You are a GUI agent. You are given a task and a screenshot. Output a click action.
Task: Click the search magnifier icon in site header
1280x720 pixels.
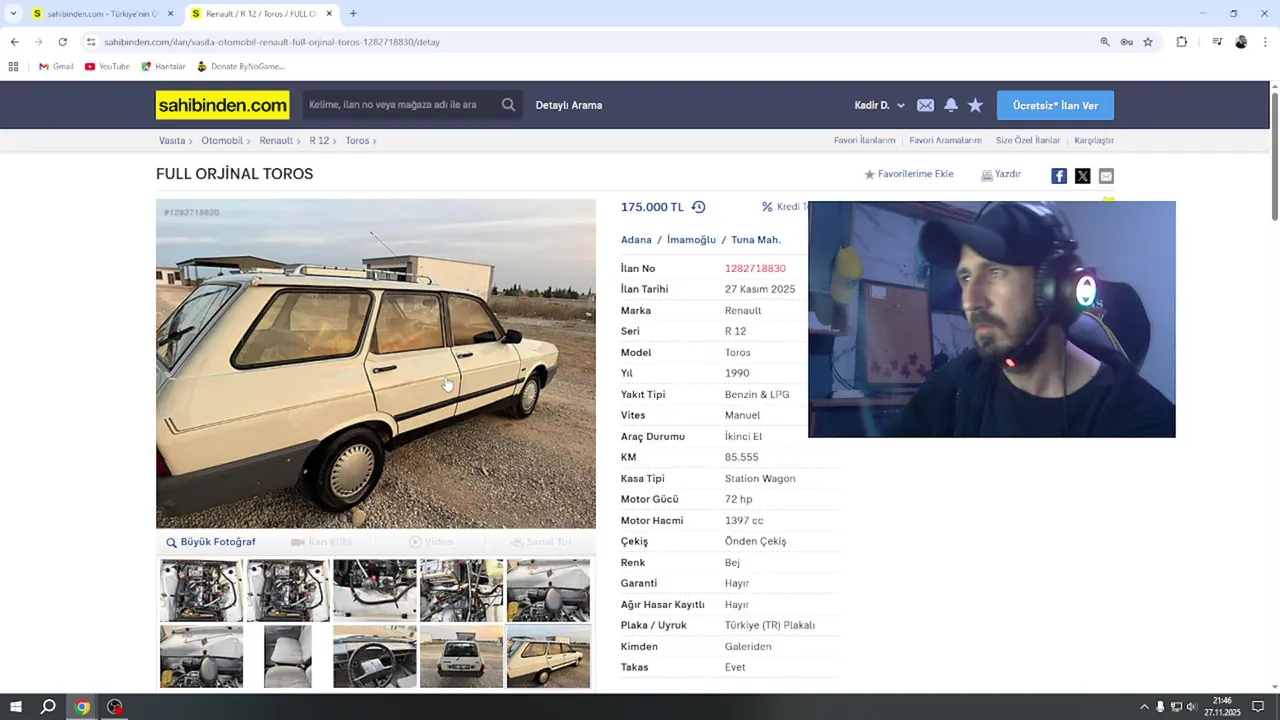[508, 105]
